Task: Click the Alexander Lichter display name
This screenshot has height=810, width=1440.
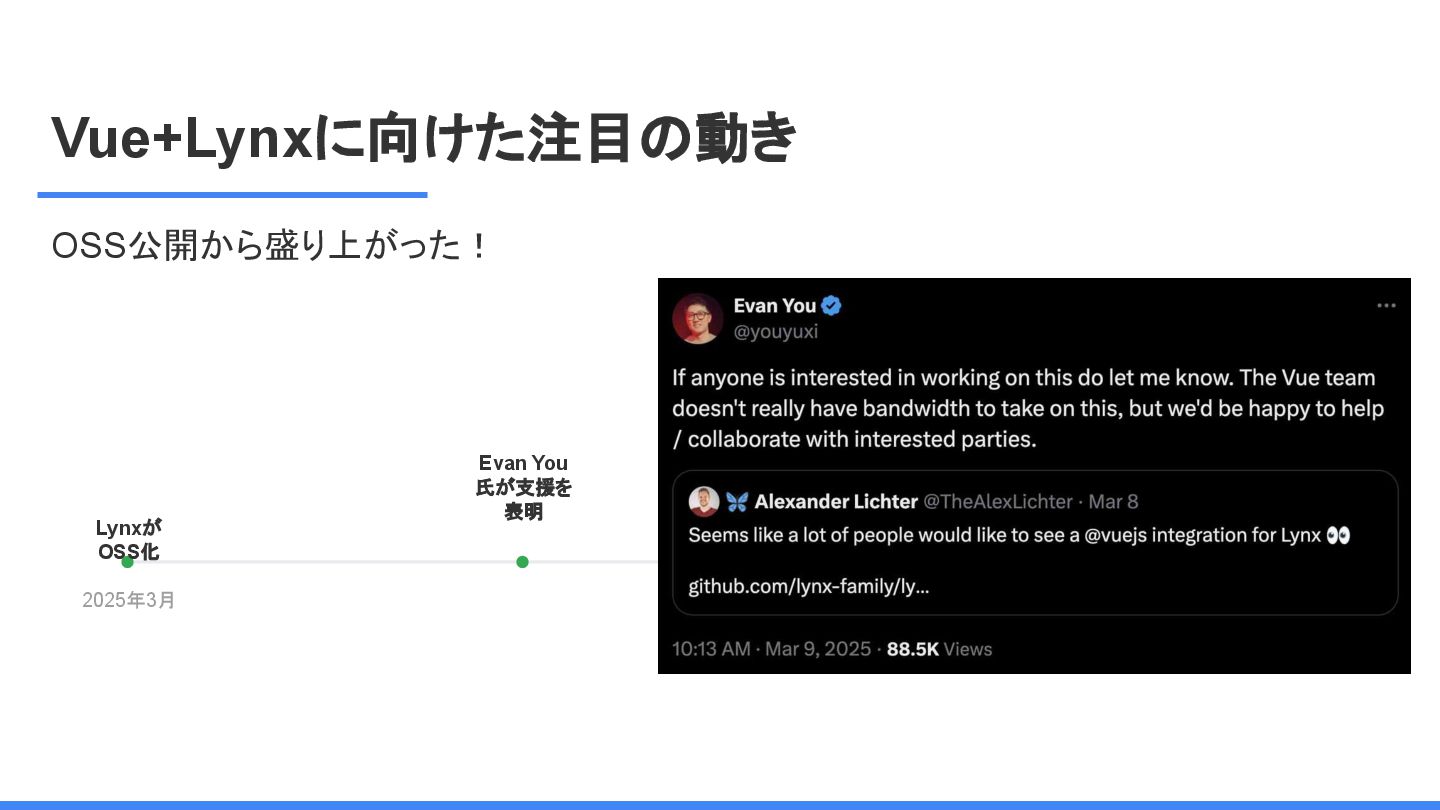Action: pos(836,501)
